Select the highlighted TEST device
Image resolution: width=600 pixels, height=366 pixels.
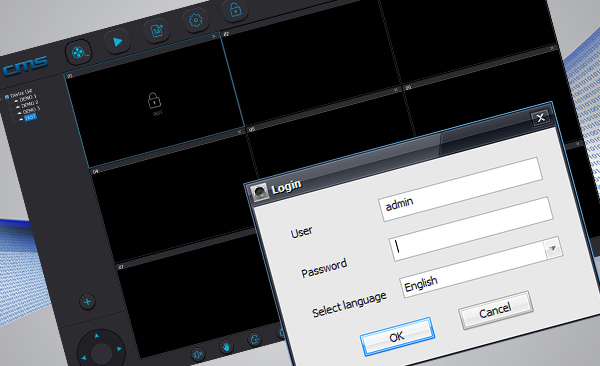coord(31,117)
